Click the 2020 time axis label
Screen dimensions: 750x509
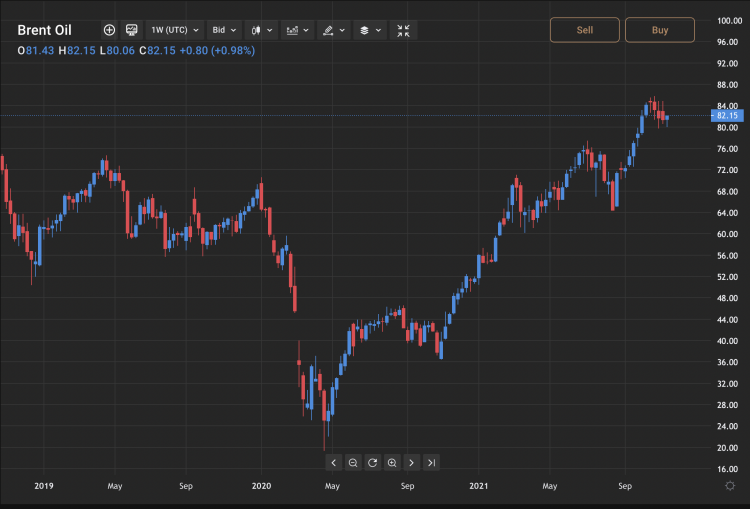click(x=261, y=486)
